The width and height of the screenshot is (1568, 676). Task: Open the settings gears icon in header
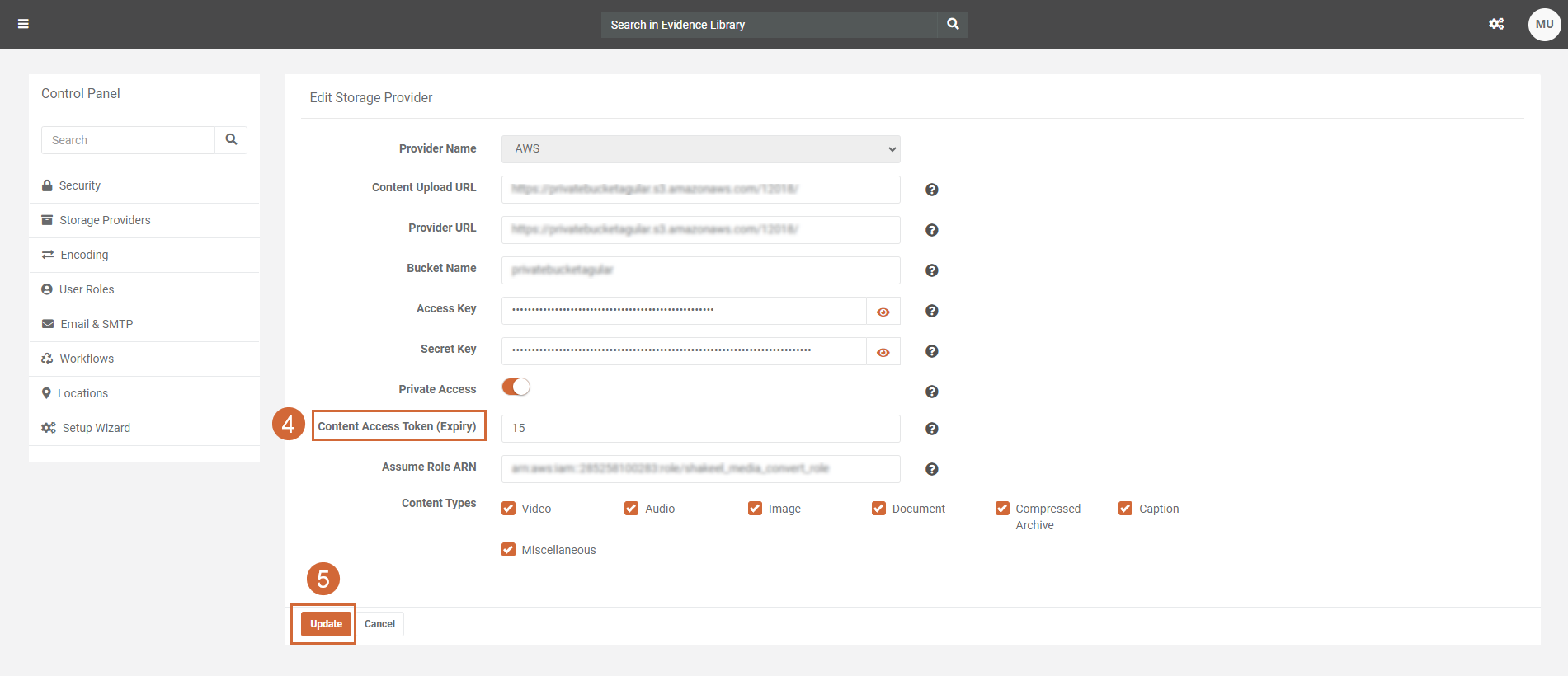coord(1496,24)
